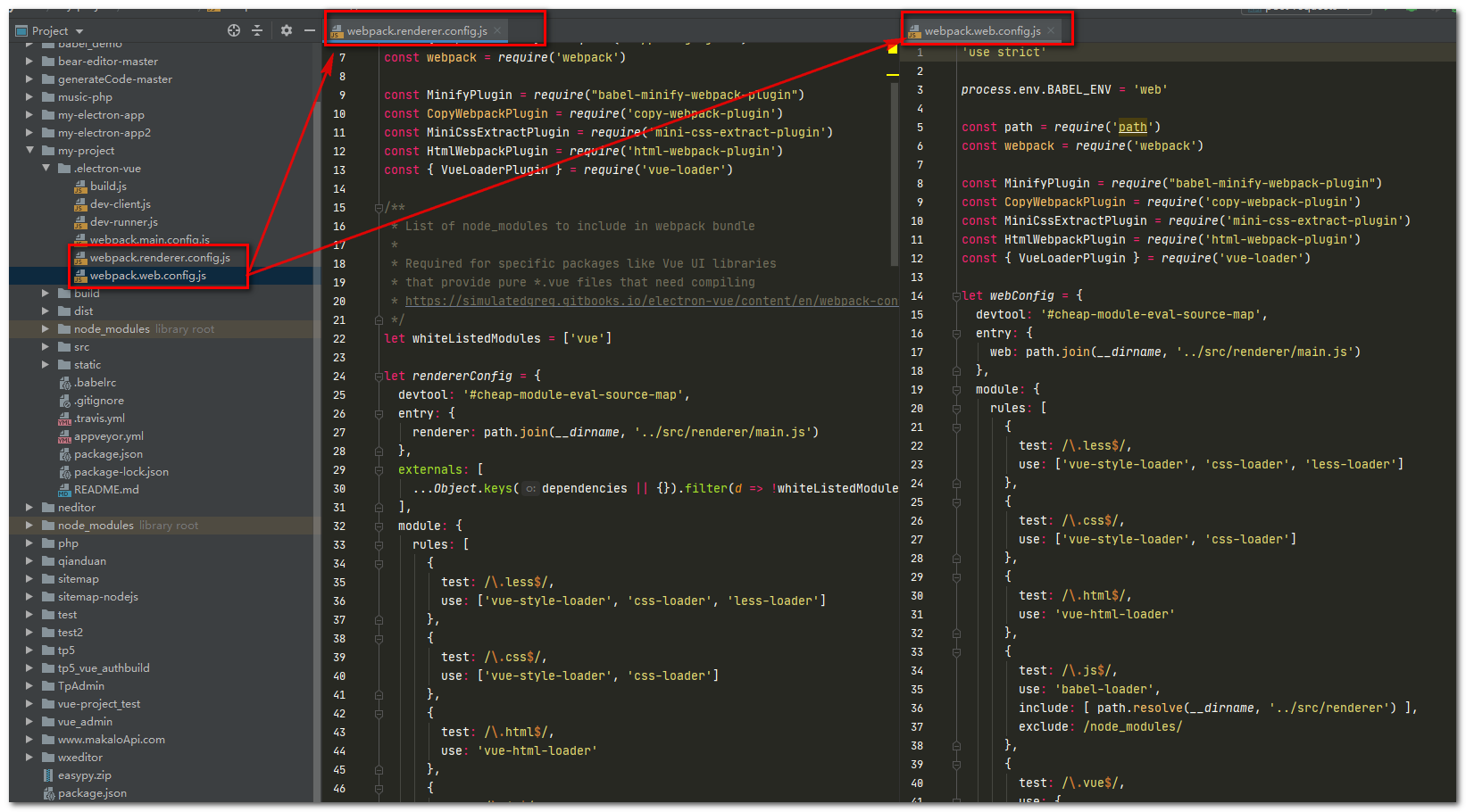
Task: Click the o: parameter hint on line 30
Action: (531, 489)
